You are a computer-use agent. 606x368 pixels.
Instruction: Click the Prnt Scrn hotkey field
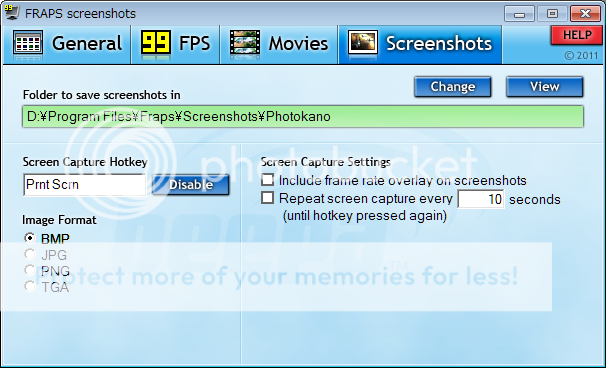85,185
